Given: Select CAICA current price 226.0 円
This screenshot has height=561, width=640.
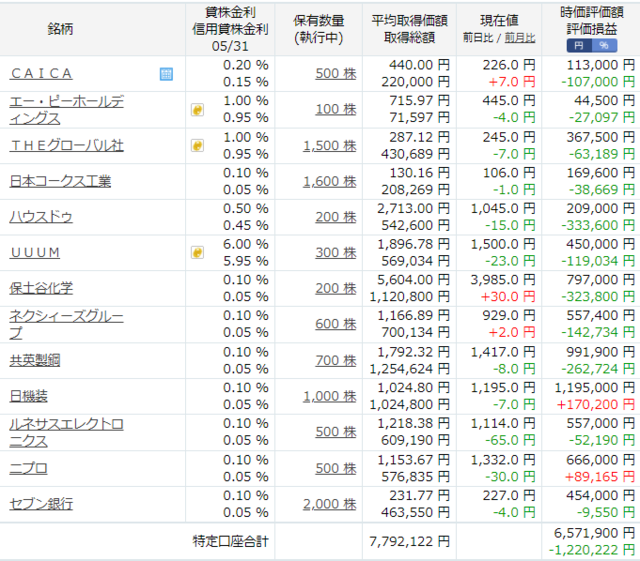Looking at the screenshot, I should [509, 65].
